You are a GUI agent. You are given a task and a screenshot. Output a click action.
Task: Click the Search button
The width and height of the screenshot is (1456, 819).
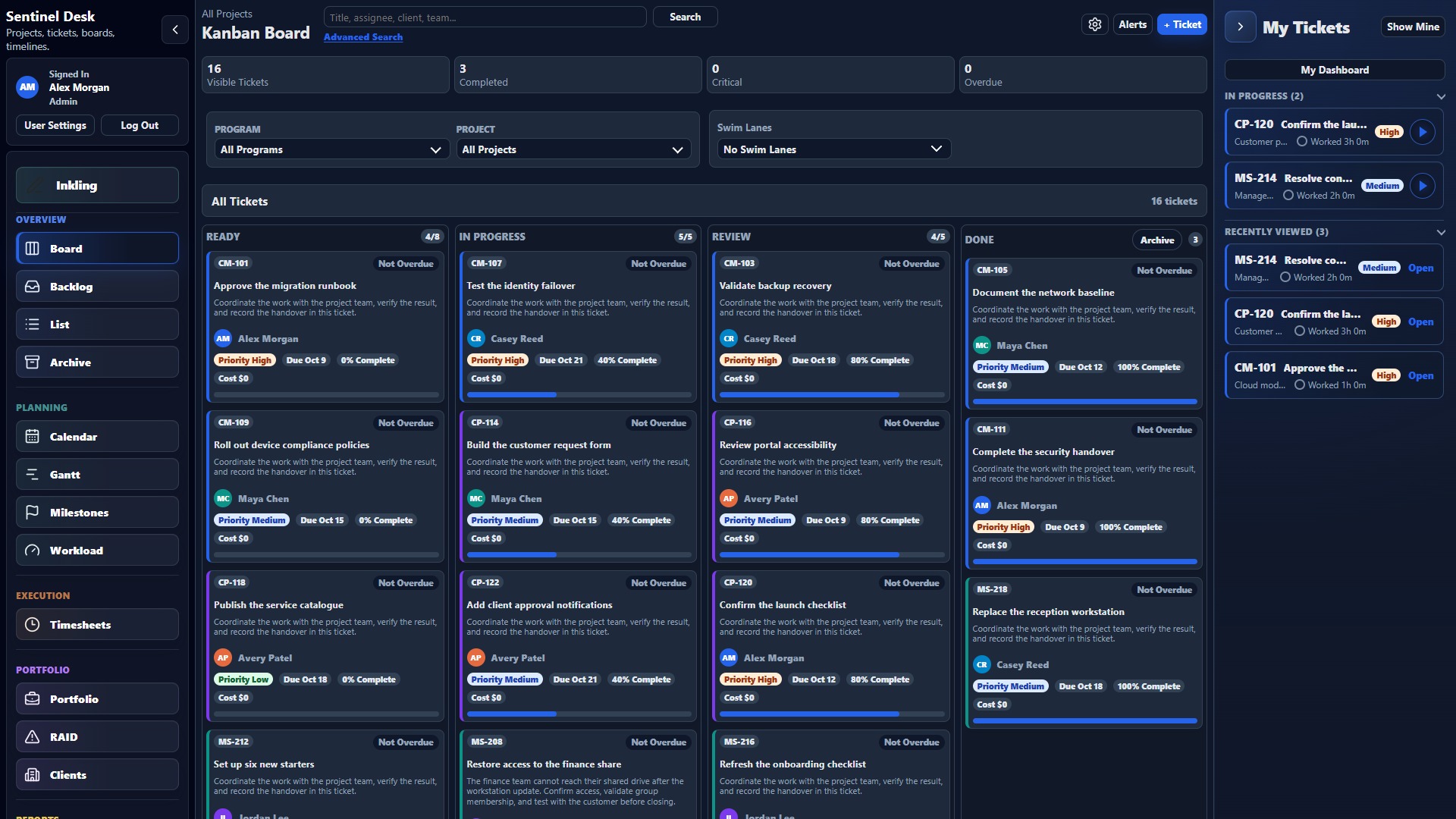685,17
